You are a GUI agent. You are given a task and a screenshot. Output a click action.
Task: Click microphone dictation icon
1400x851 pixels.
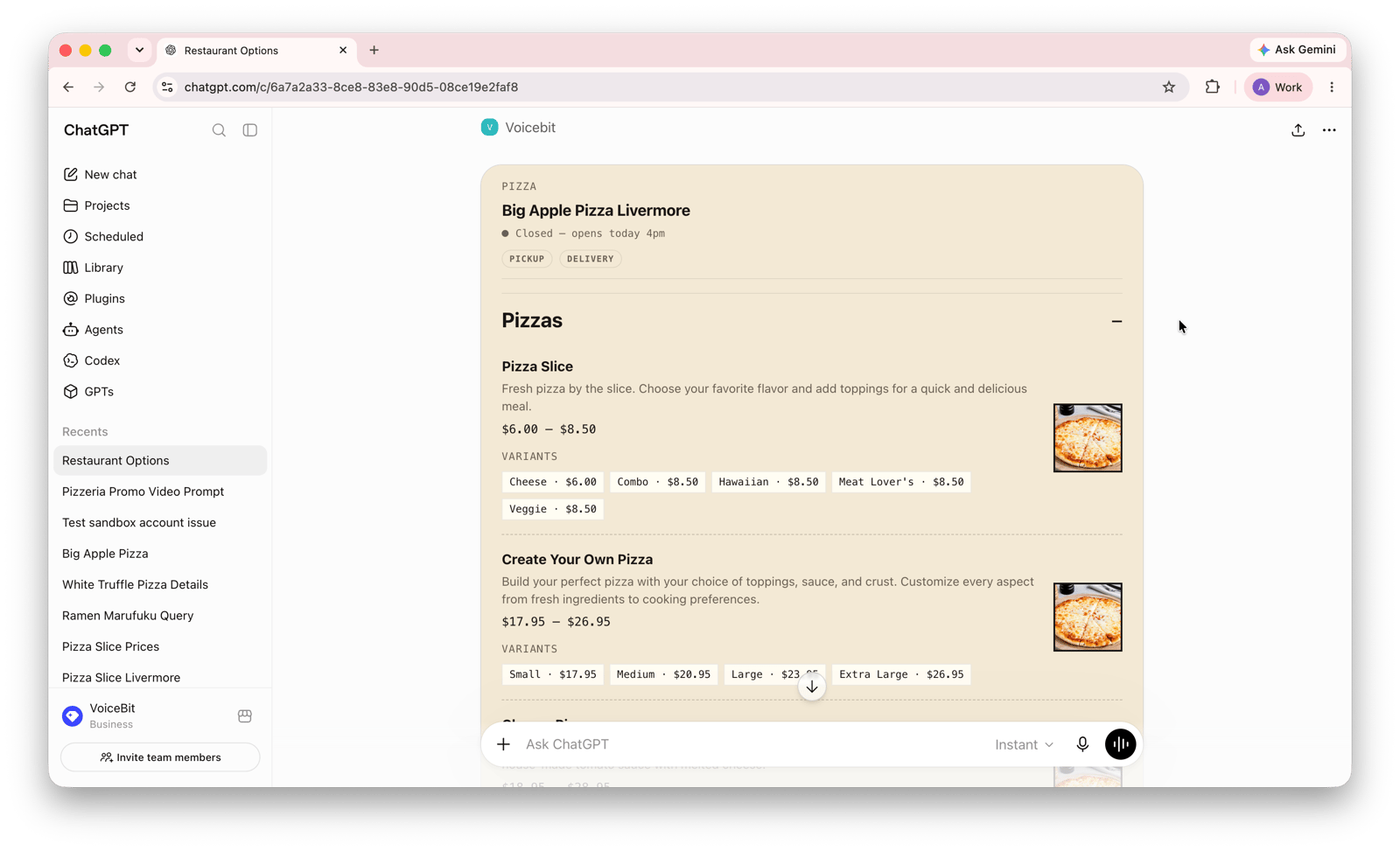point(1082,744)
